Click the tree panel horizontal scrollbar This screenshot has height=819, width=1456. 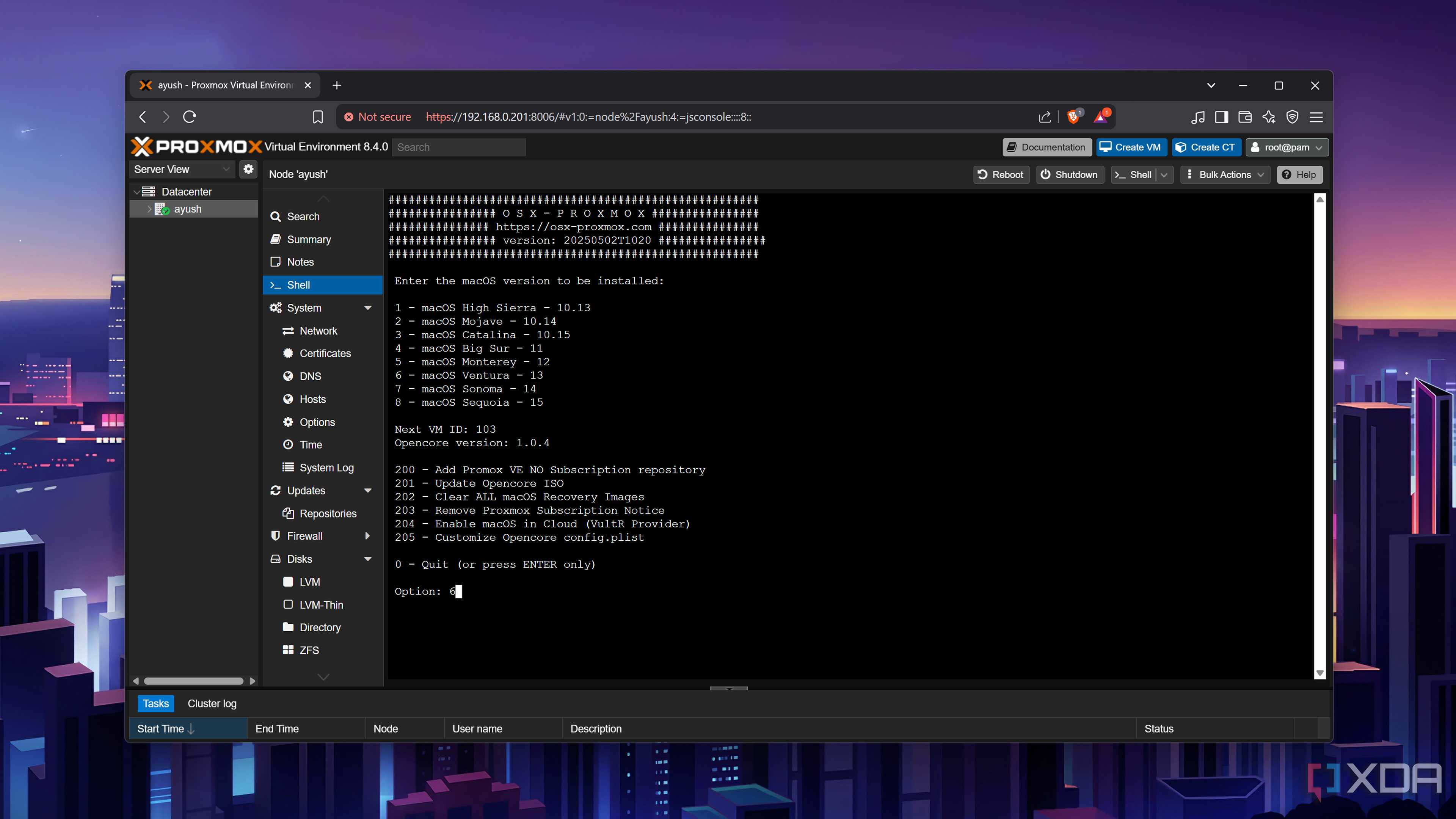coord(193,681)
